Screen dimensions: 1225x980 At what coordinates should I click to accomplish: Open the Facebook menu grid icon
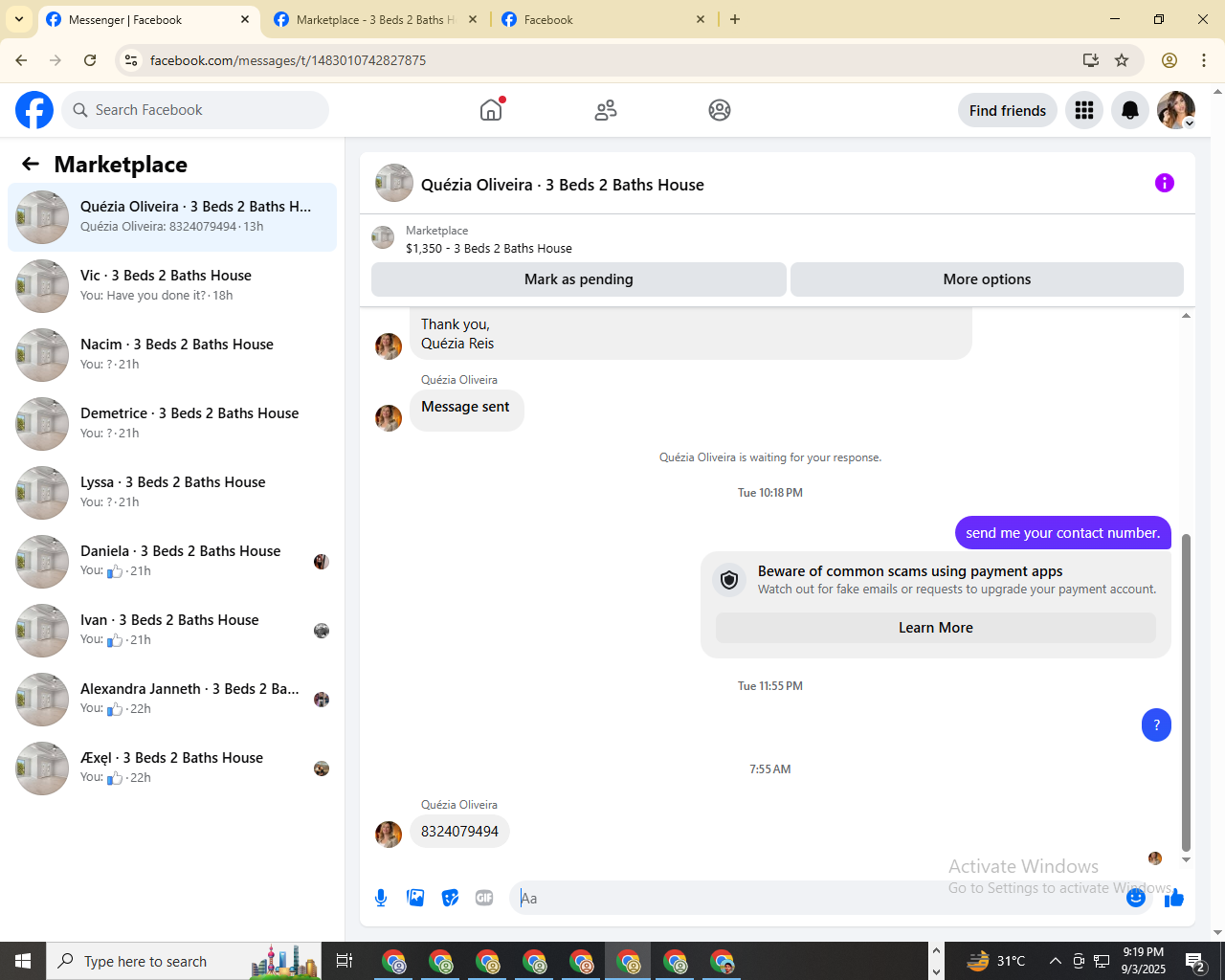click(1084, 111)
